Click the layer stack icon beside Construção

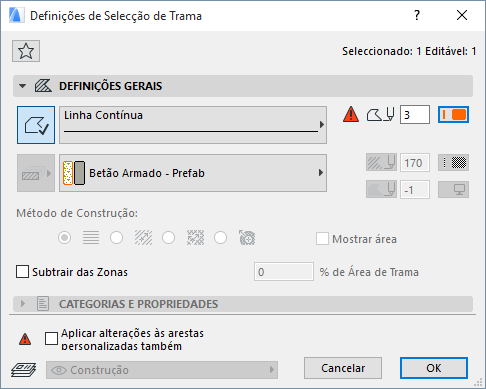pos(24,370)
